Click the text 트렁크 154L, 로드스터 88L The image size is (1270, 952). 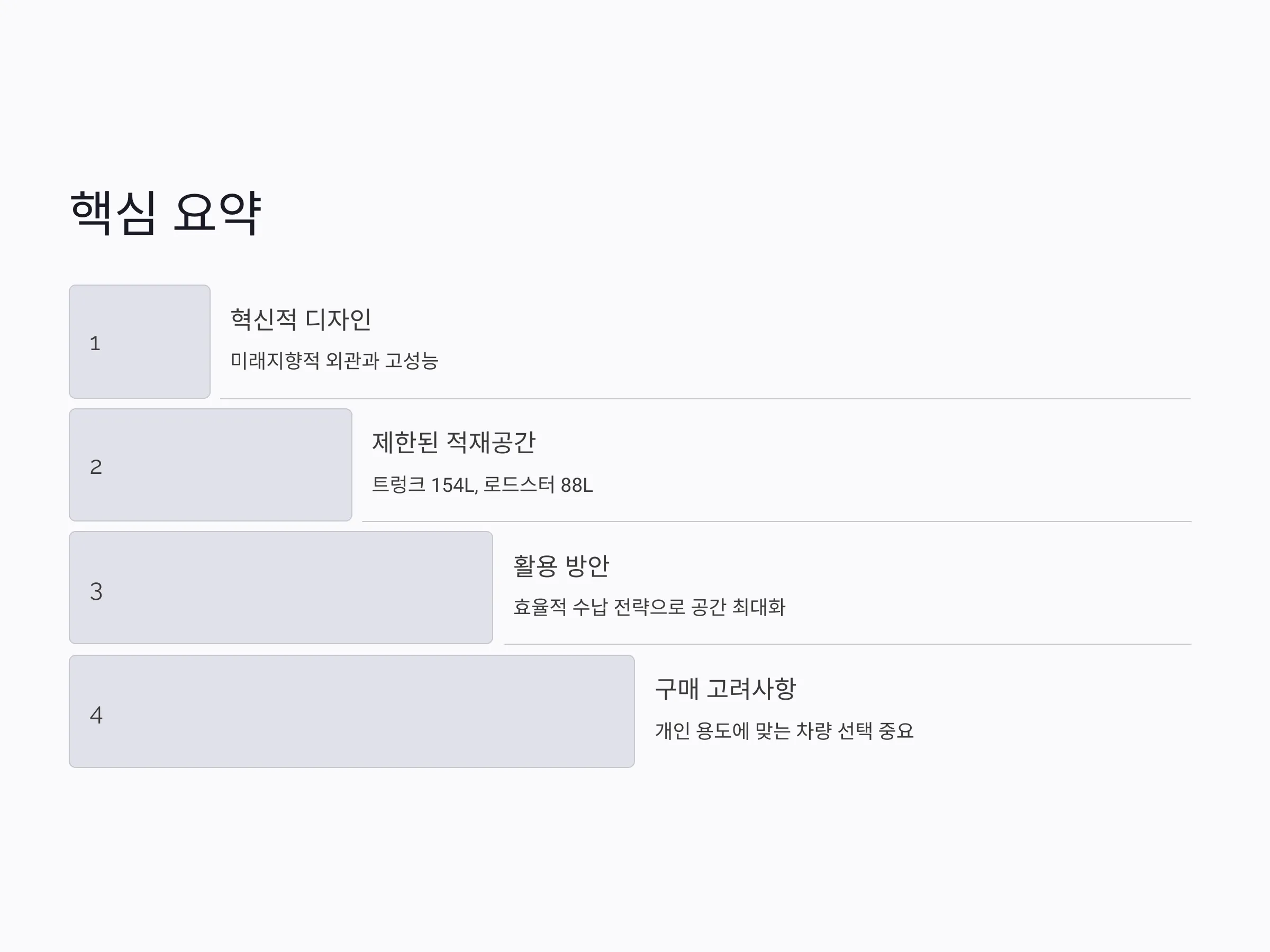[482, 485]
